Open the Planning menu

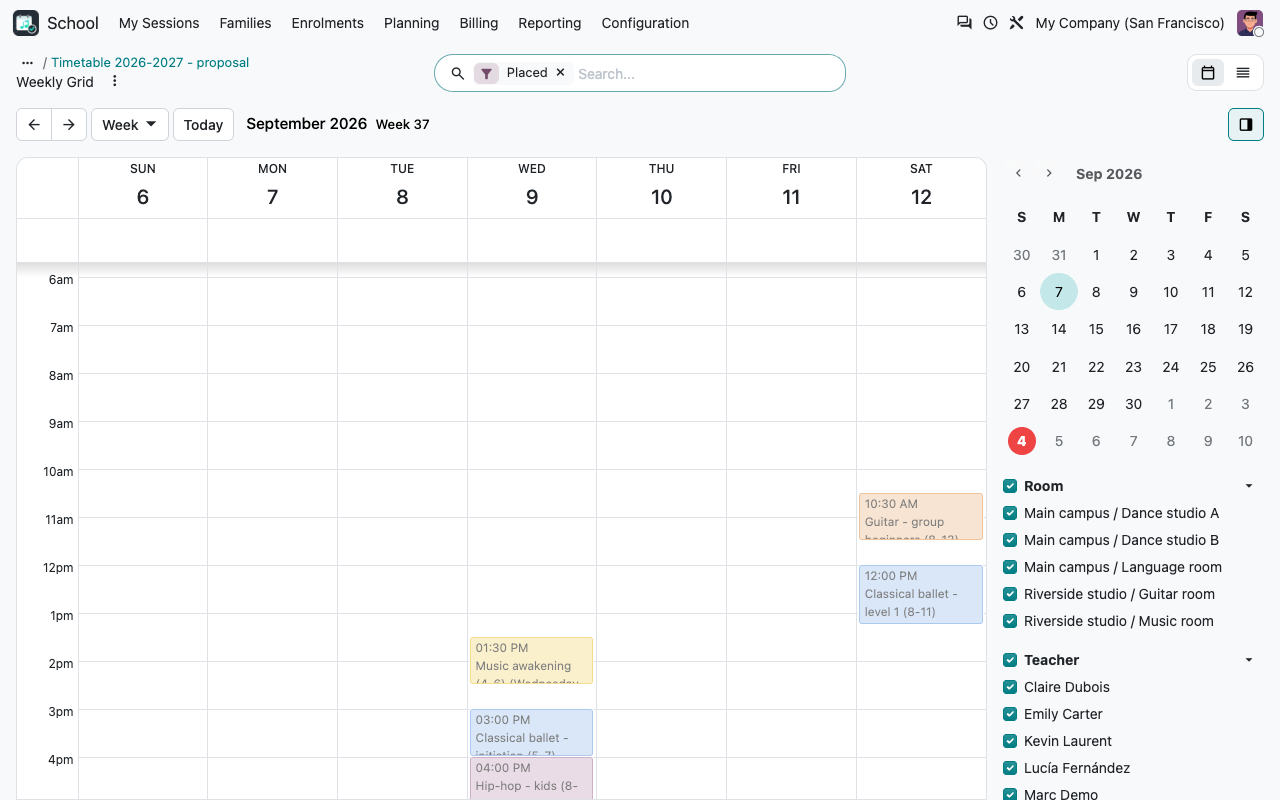[412, 23]
